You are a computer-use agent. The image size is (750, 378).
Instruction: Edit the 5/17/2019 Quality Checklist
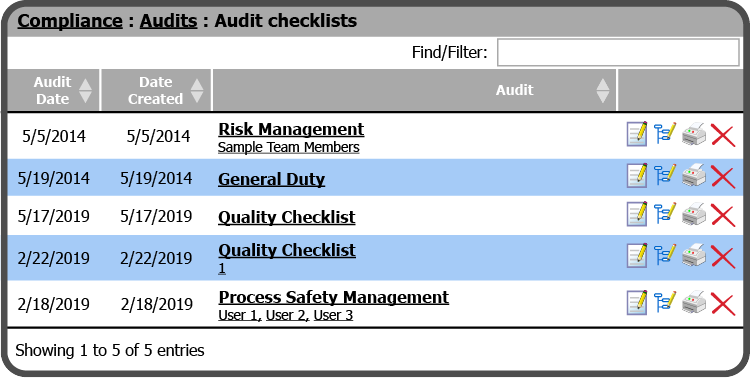click(x=637, y=214)
